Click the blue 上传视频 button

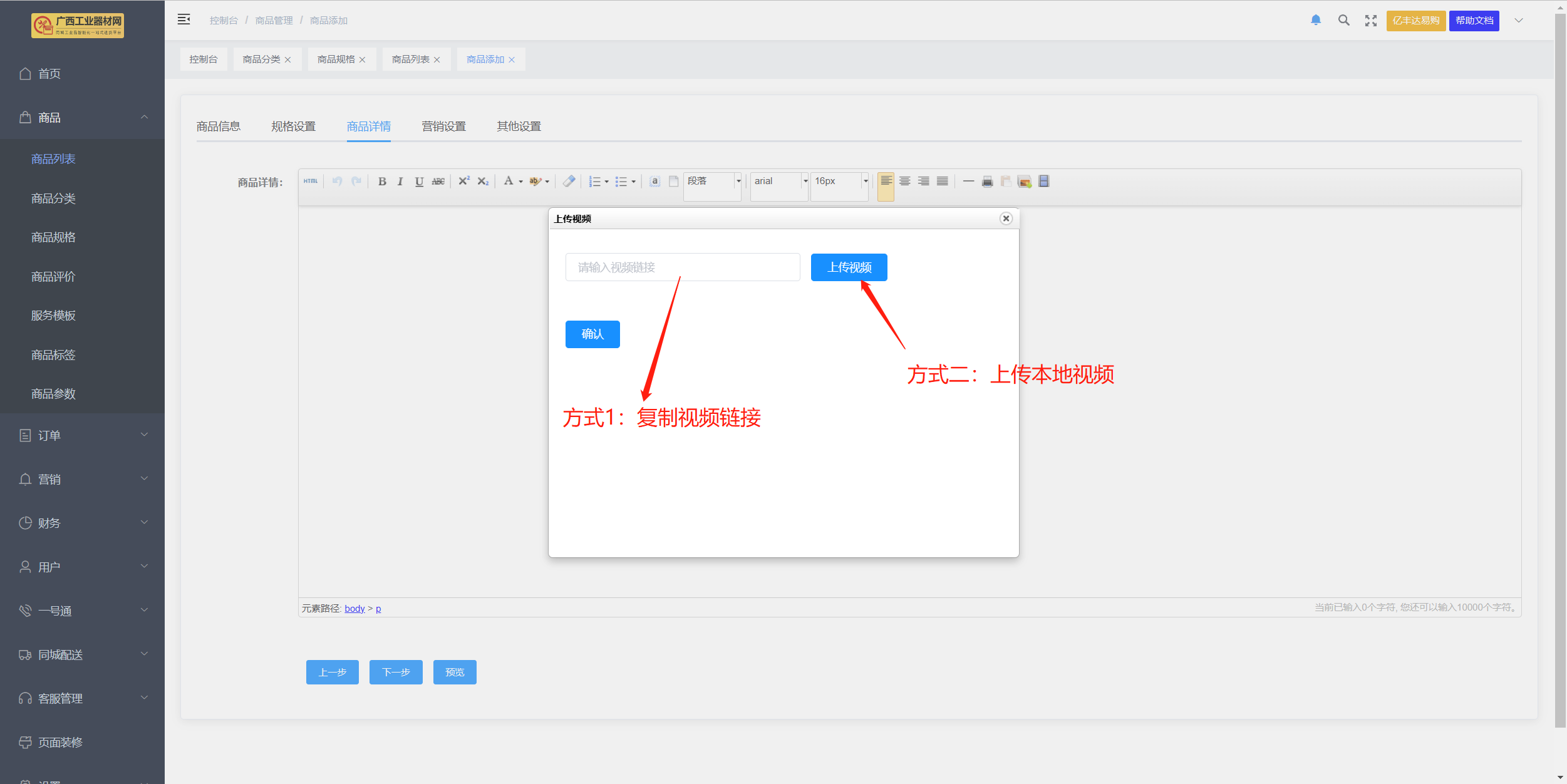[849, 267]
